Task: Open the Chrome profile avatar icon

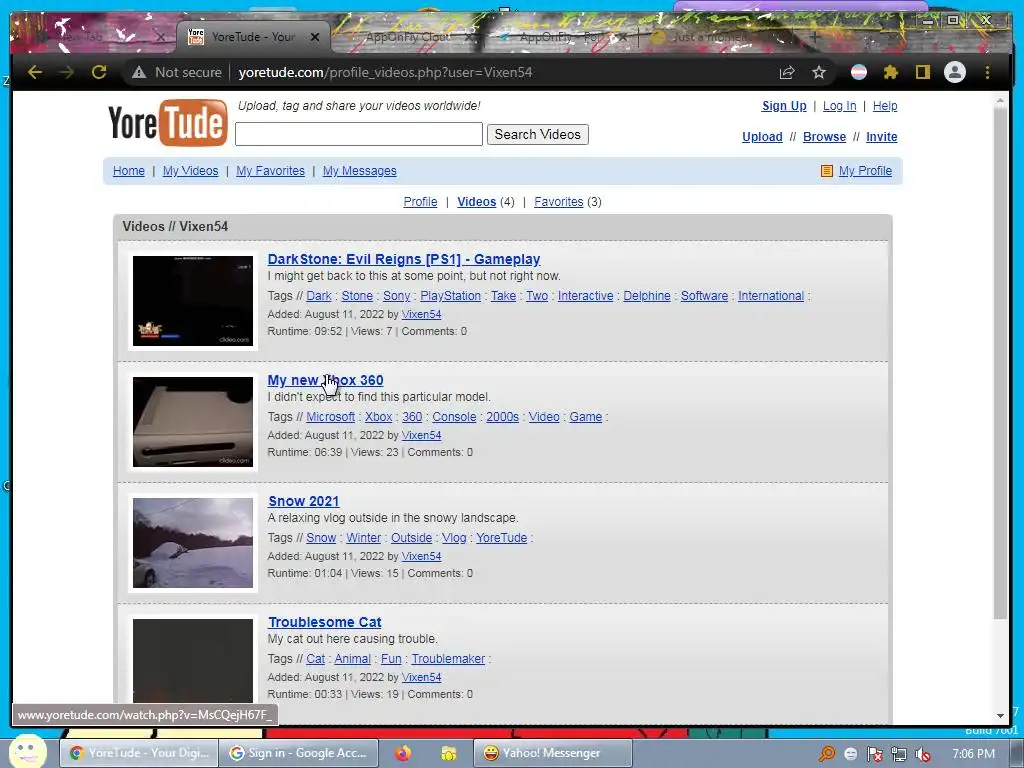Action: coord(955,72)
